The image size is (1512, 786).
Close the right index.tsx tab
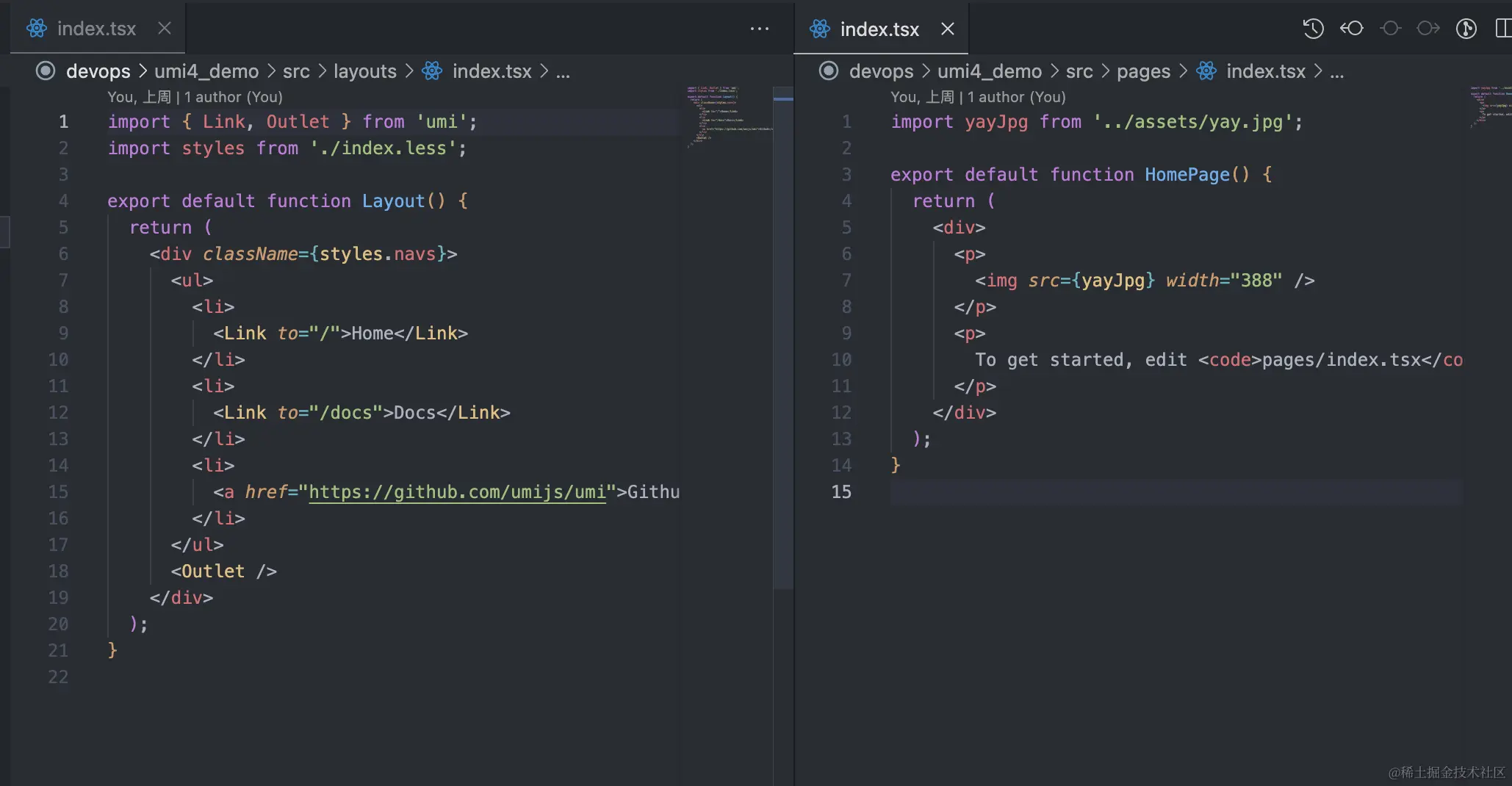point(948,29)
